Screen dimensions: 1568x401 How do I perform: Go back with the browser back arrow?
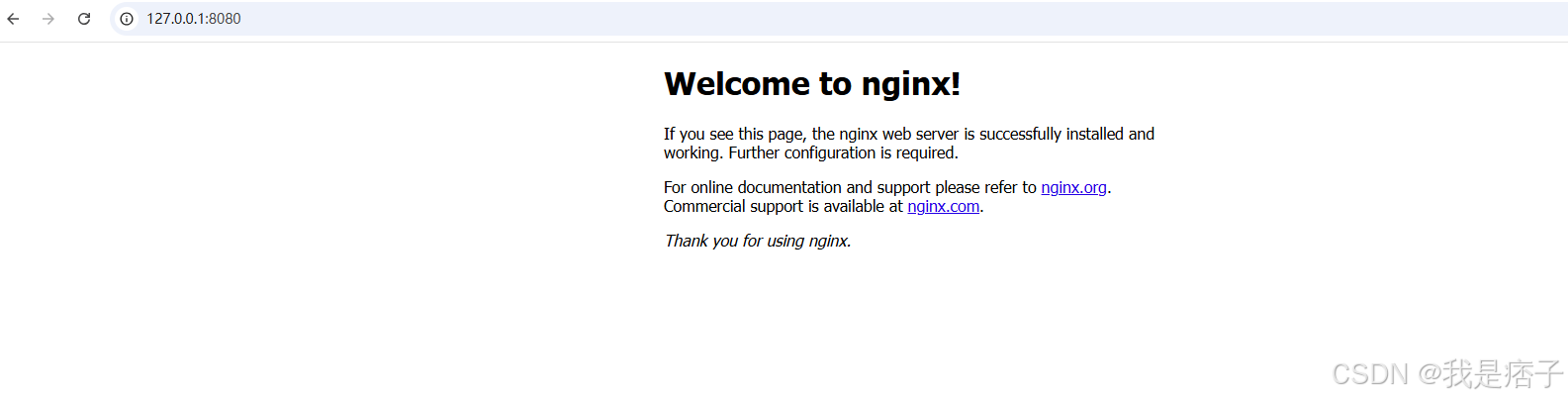13,19
